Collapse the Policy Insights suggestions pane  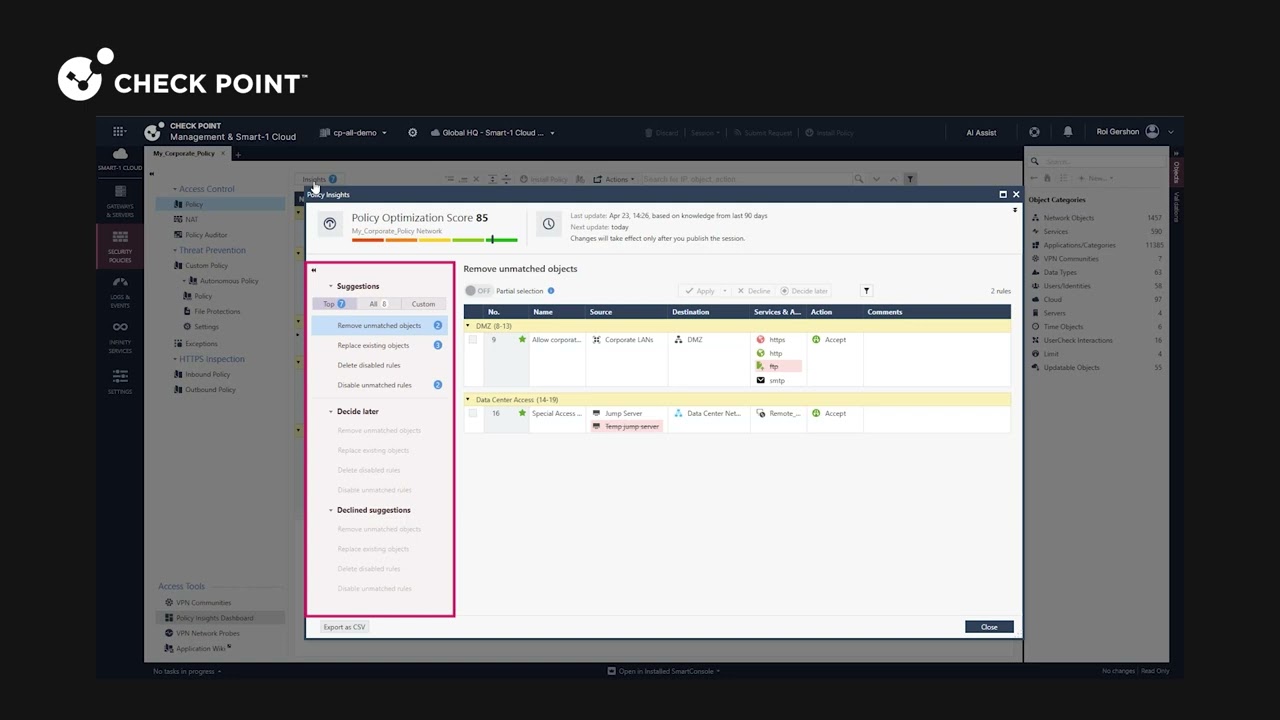[x=314, y=270]
